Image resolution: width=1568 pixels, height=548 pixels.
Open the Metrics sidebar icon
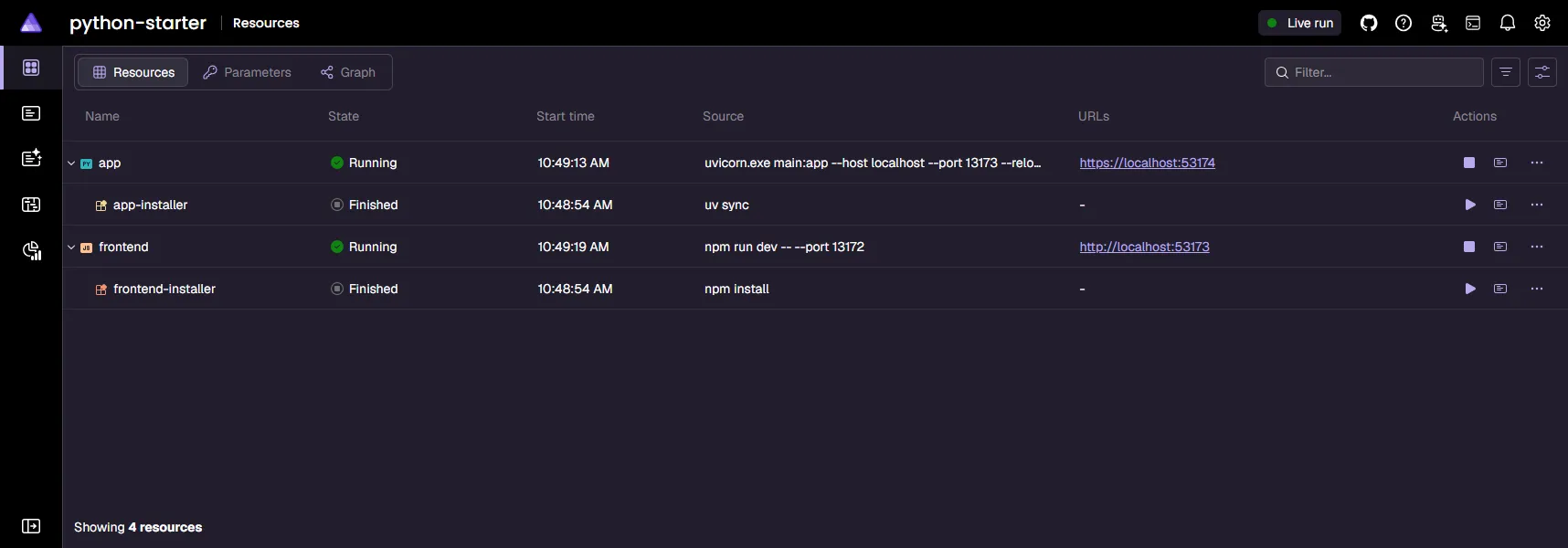[31, 250]
